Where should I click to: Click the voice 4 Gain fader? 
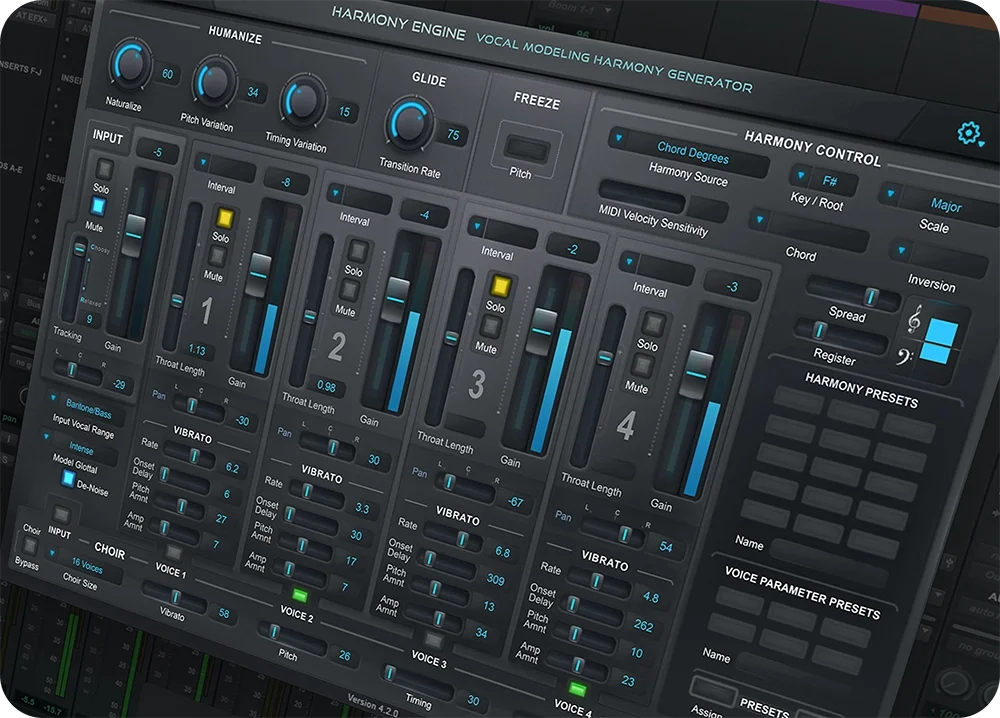pyautogui.click(x=696, y=375)
